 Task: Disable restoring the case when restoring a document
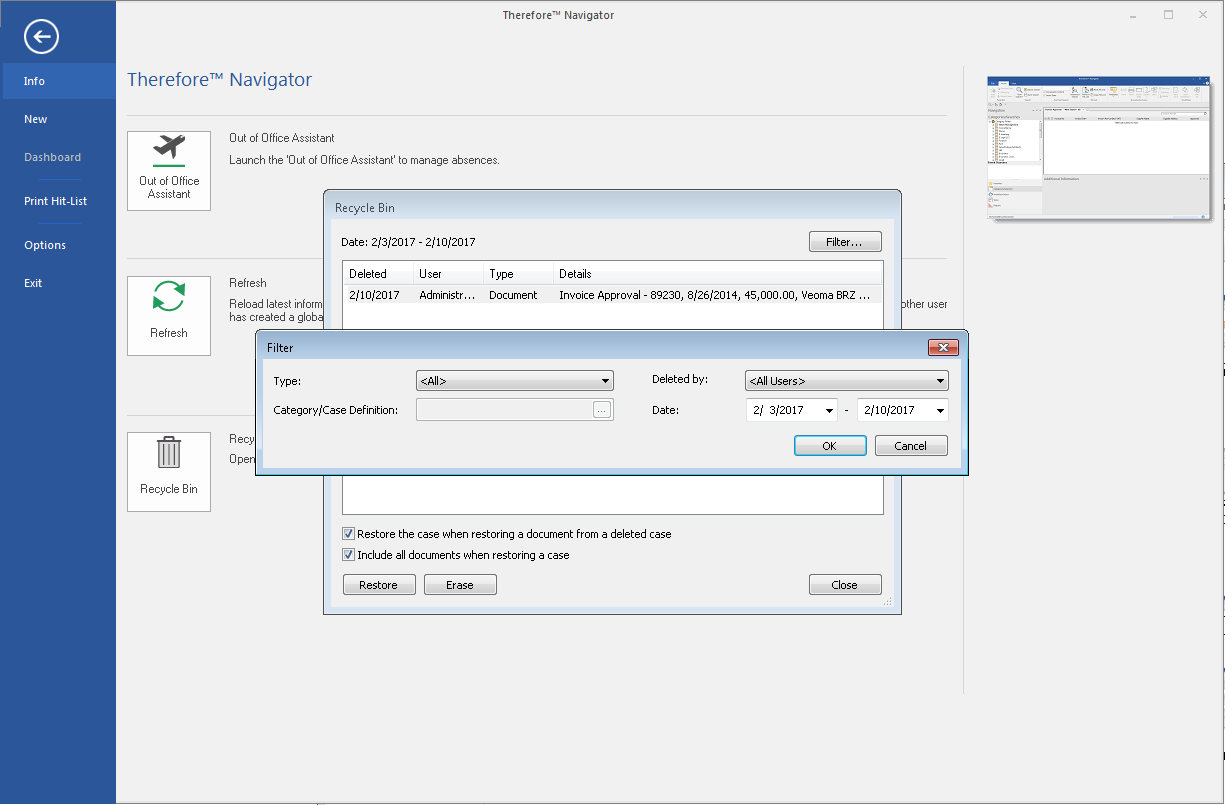tap(348, 533)
